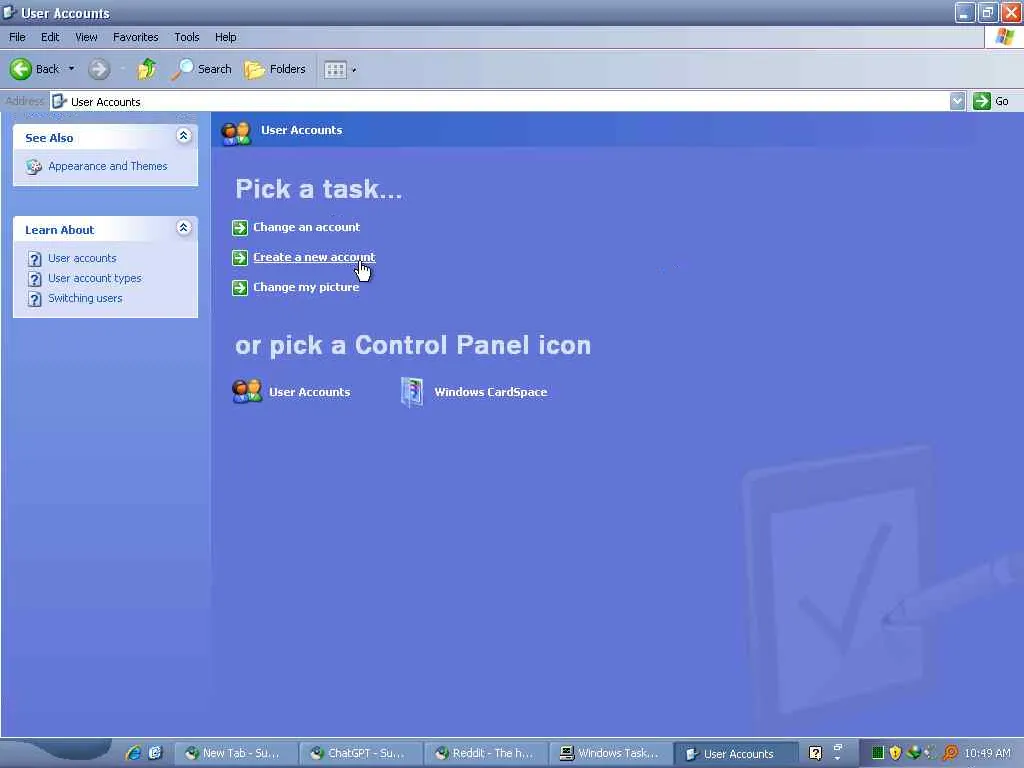
Task: Open the Windows CardSpace icon
Action: click(412, 392)
